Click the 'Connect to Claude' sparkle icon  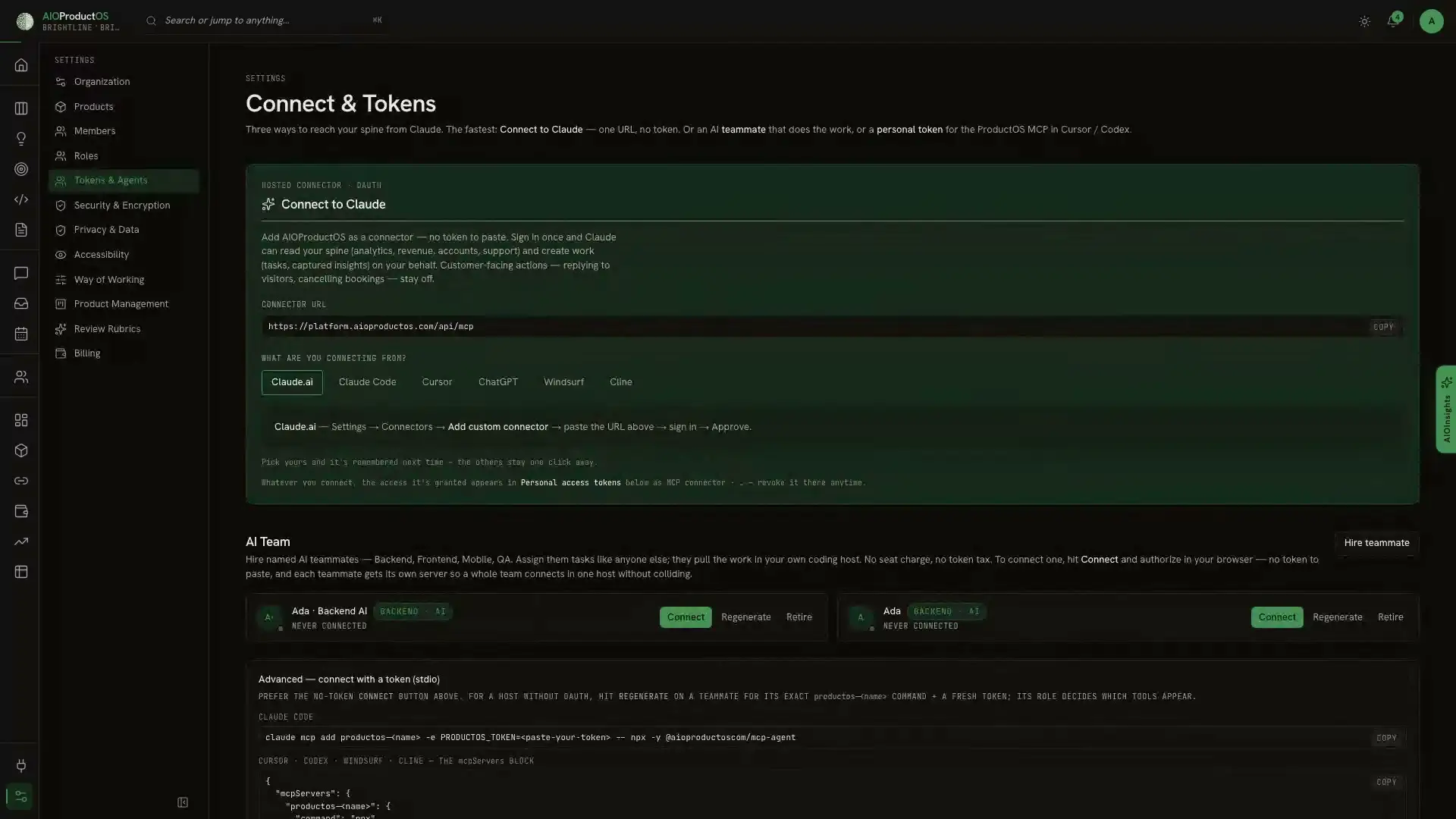268,205
